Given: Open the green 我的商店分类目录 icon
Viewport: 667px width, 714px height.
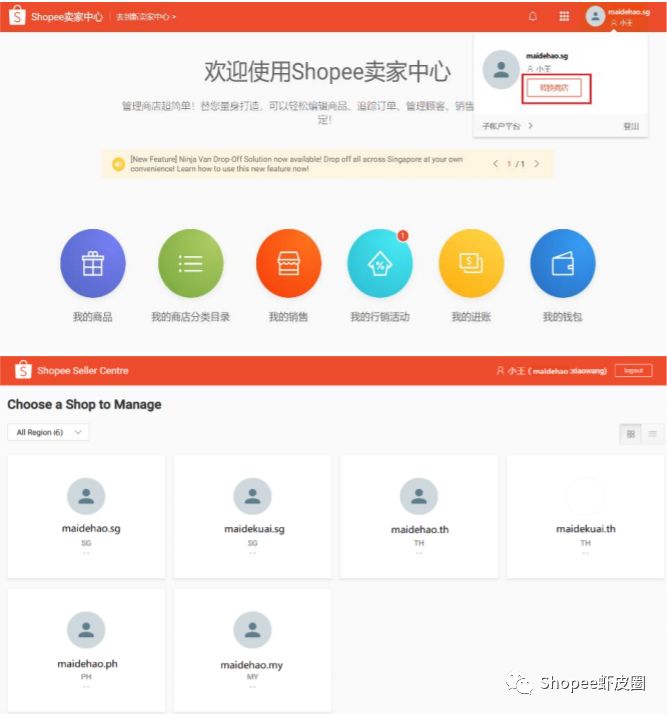Looking at the screenshot, I should [x=191, y=264].
